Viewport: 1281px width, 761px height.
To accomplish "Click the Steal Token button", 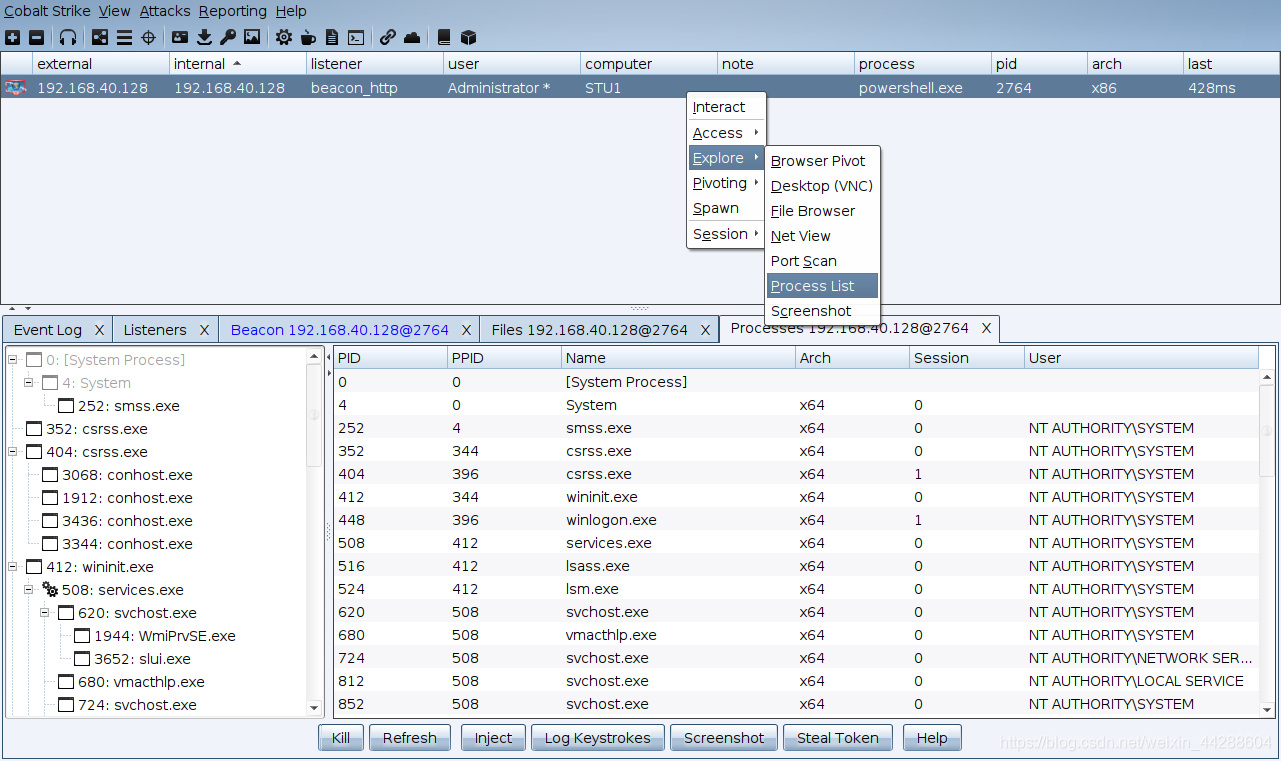I will pyautogui.click(x=838, y=738).
